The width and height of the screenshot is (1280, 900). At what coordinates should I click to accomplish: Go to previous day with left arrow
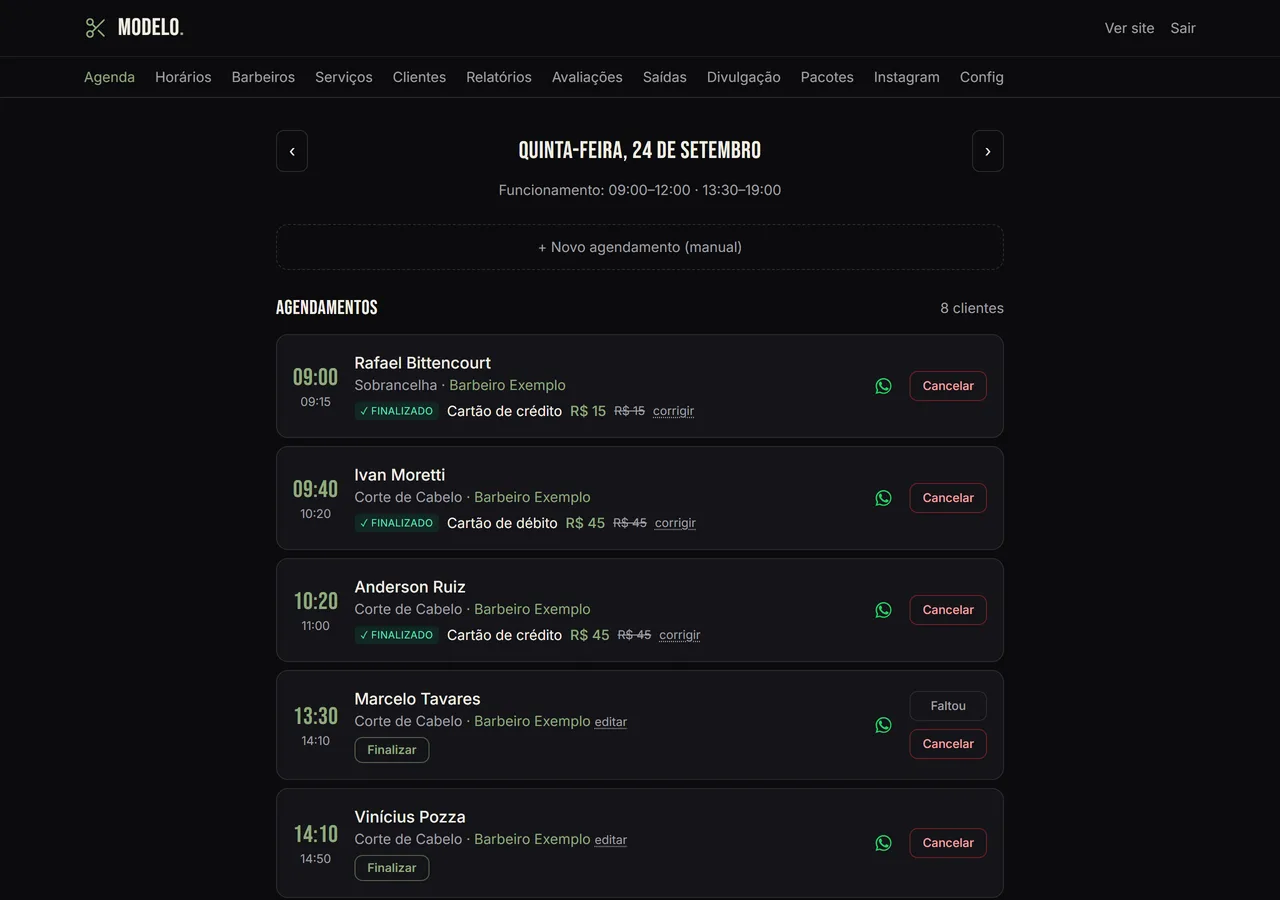point(292,151)
